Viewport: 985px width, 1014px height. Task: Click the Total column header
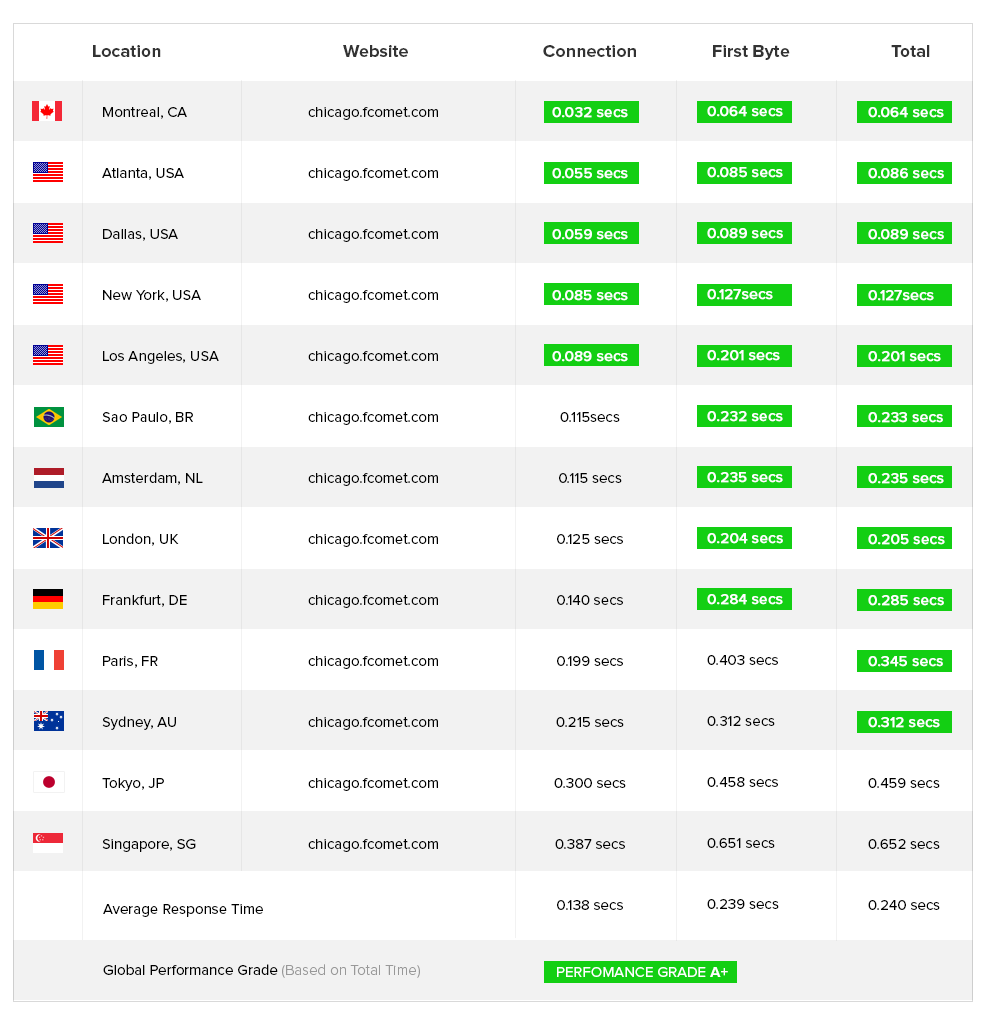tap(910, 51)
